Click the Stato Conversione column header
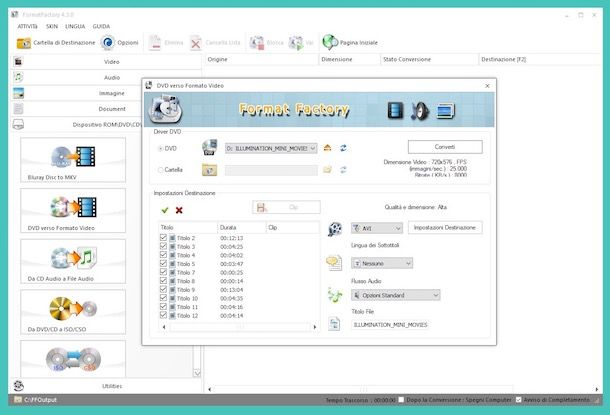The width and height of the screenshot is (610, 415). [429, 60]
